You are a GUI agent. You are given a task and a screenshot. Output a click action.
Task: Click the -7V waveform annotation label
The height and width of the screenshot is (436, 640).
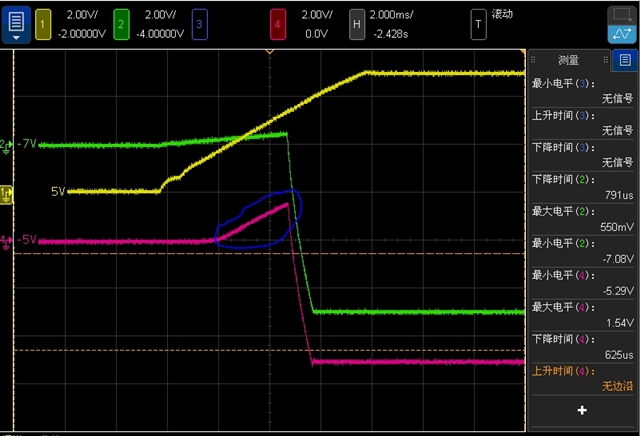[27, 144]
